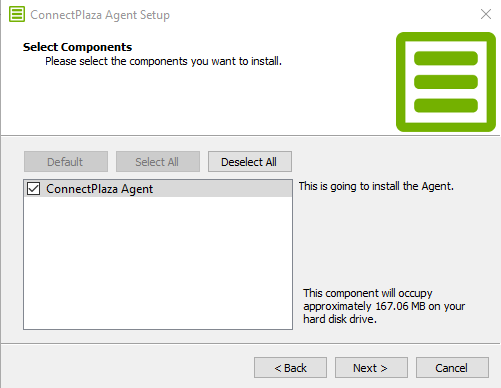Go to the previous step with Back
Viewport: 501px width, 388px height.
tap(290, 368)
